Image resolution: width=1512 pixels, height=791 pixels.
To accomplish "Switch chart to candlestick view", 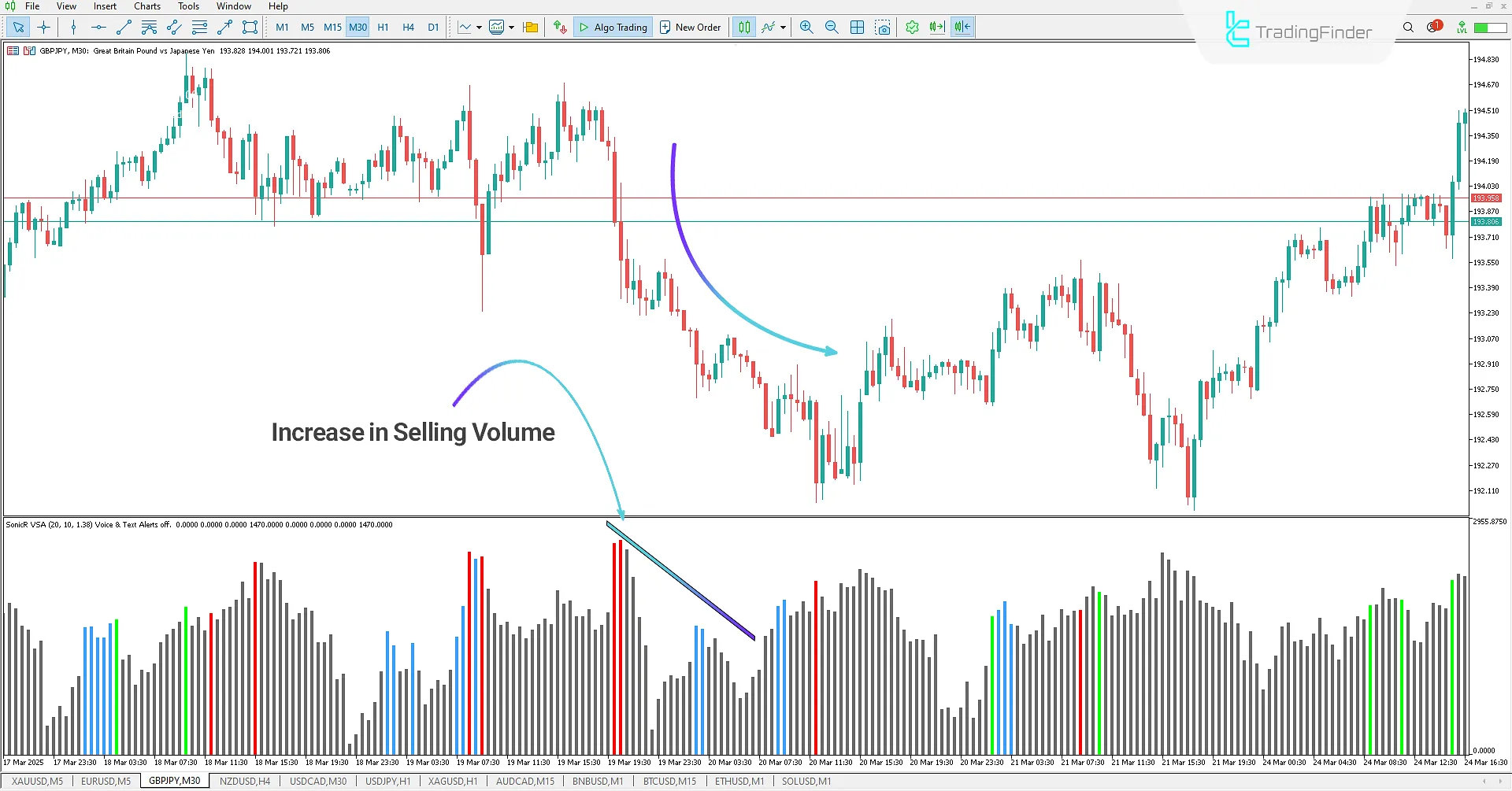I will point(743,27).
